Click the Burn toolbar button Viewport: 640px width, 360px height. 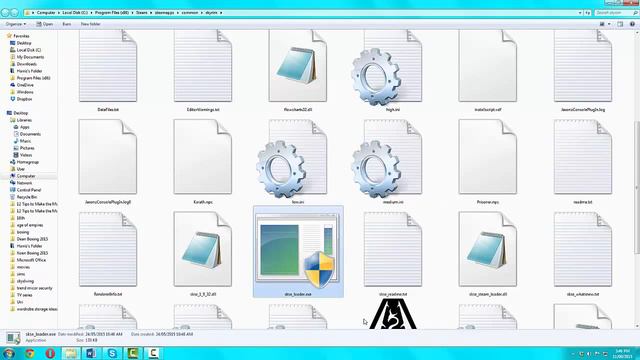pos(67,24)
